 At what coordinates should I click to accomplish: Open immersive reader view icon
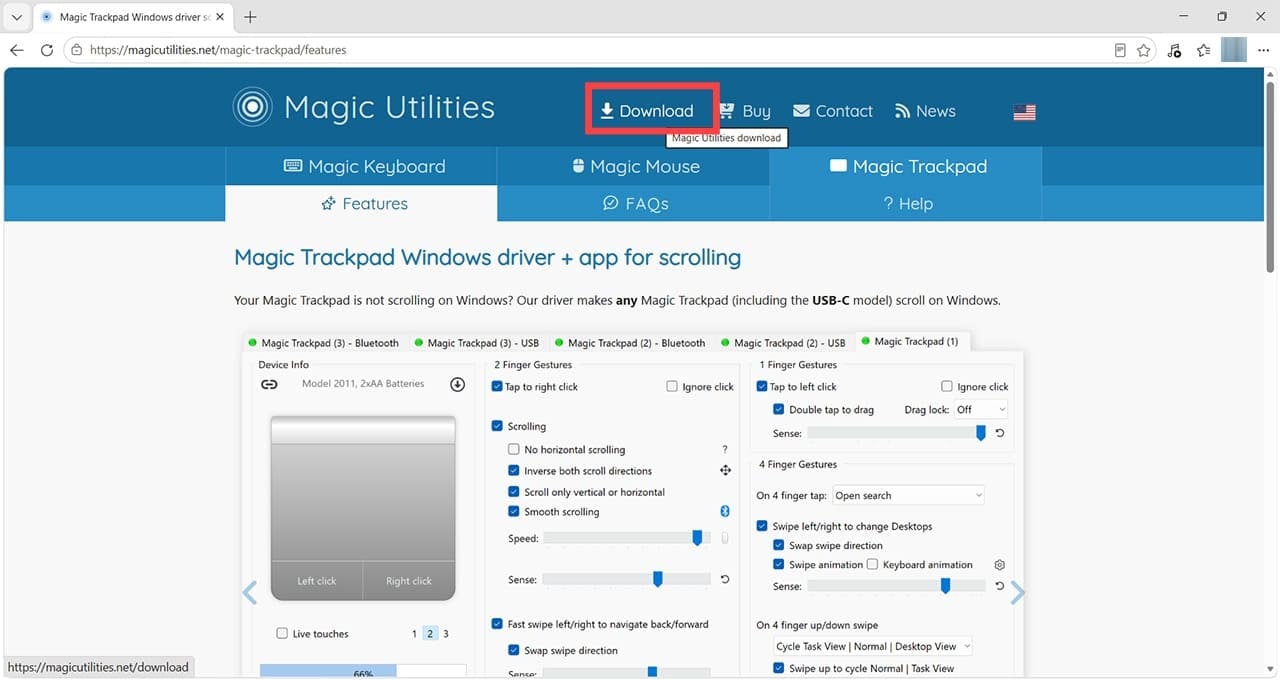(x=1120, y=50)
